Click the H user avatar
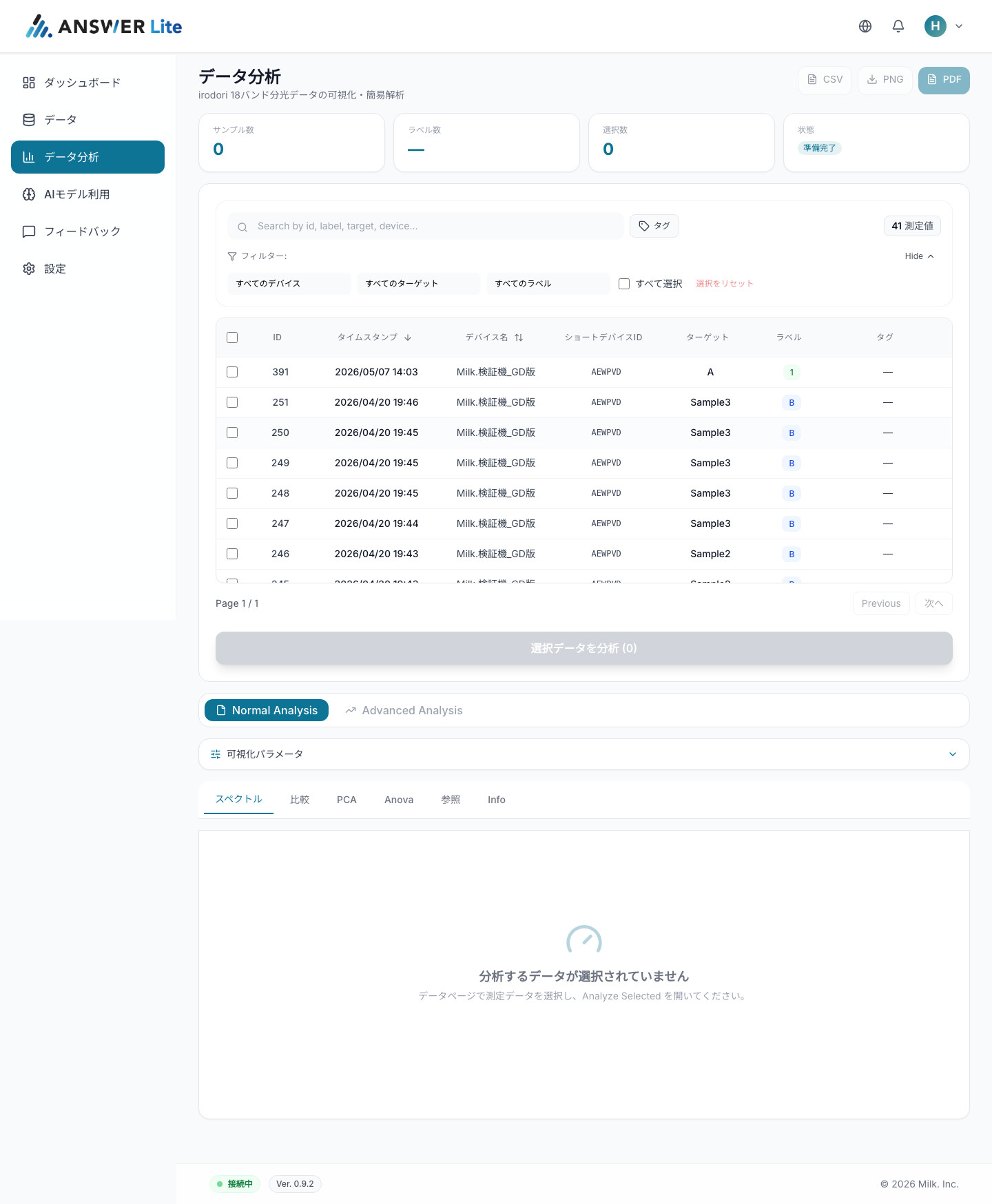Image resolution: width=992 pixels, height=1204 pixels. [935, 26]
